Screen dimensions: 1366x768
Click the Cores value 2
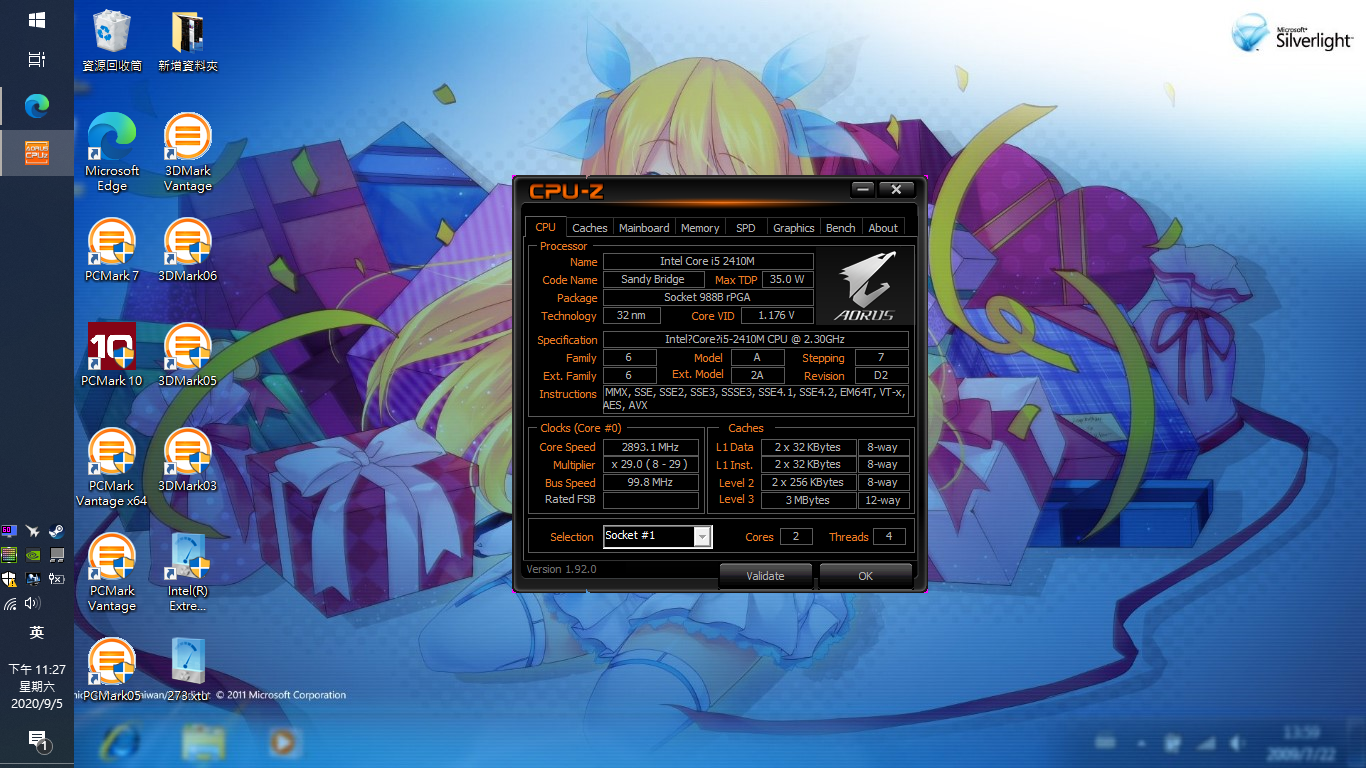point(796,536)
